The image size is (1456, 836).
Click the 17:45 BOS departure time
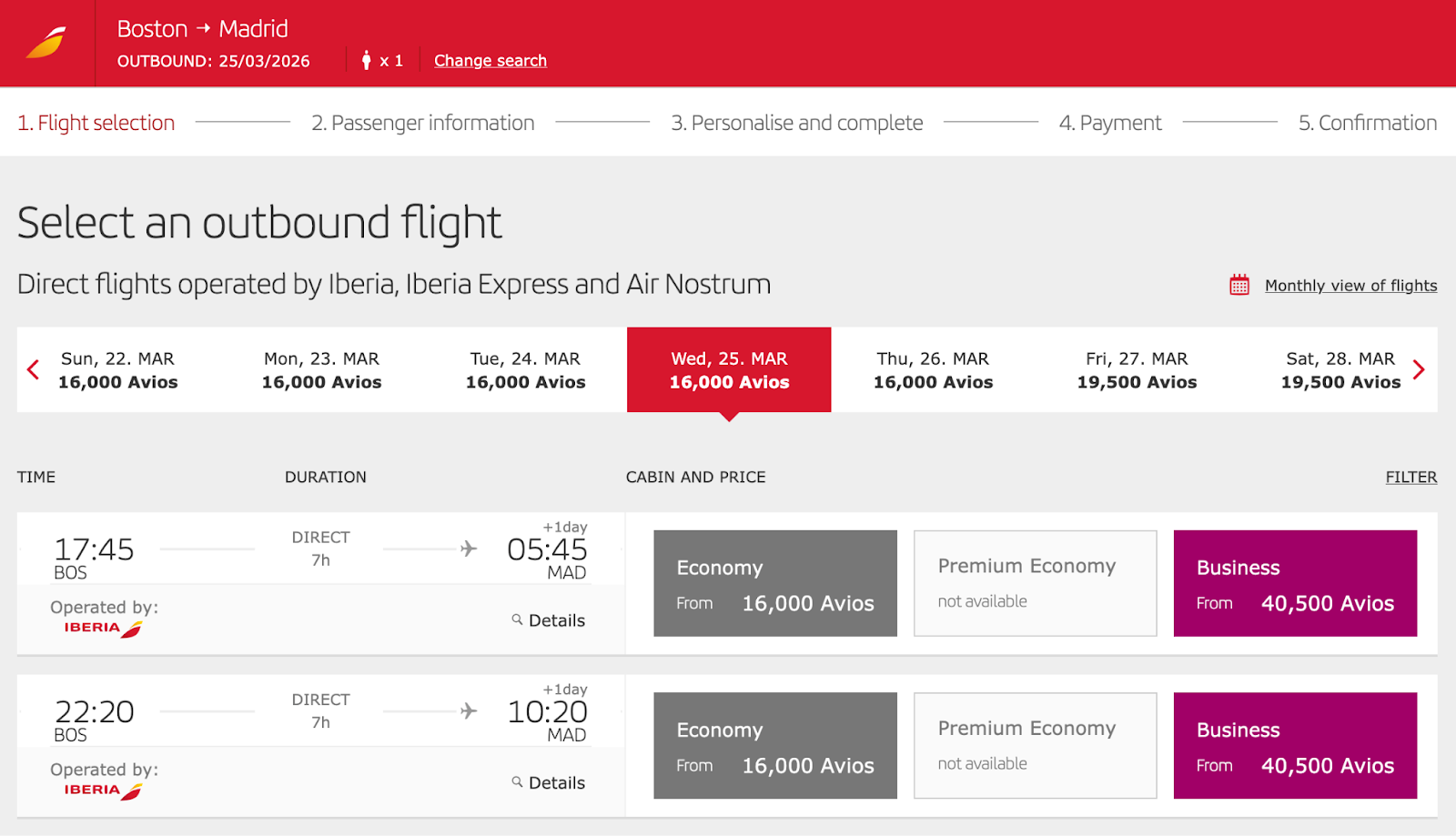[x=94, y=549]
